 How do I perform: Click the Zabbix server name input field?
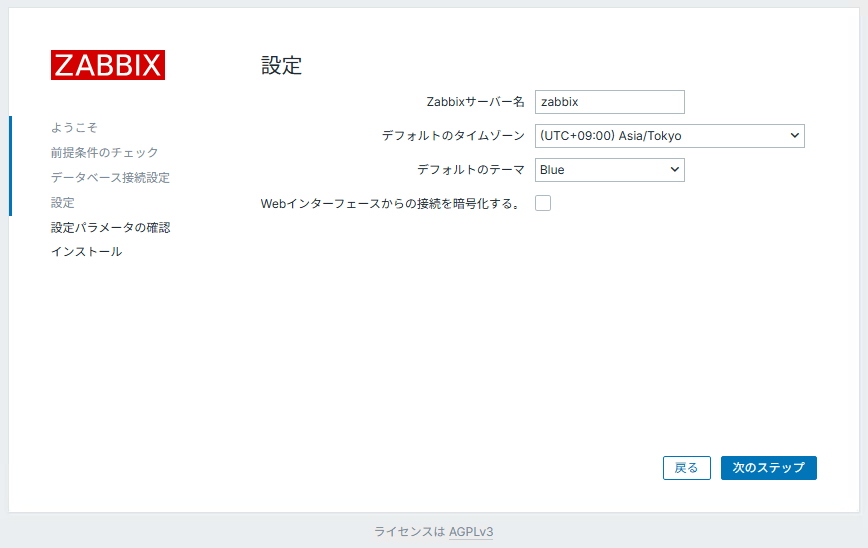(610, 102)
